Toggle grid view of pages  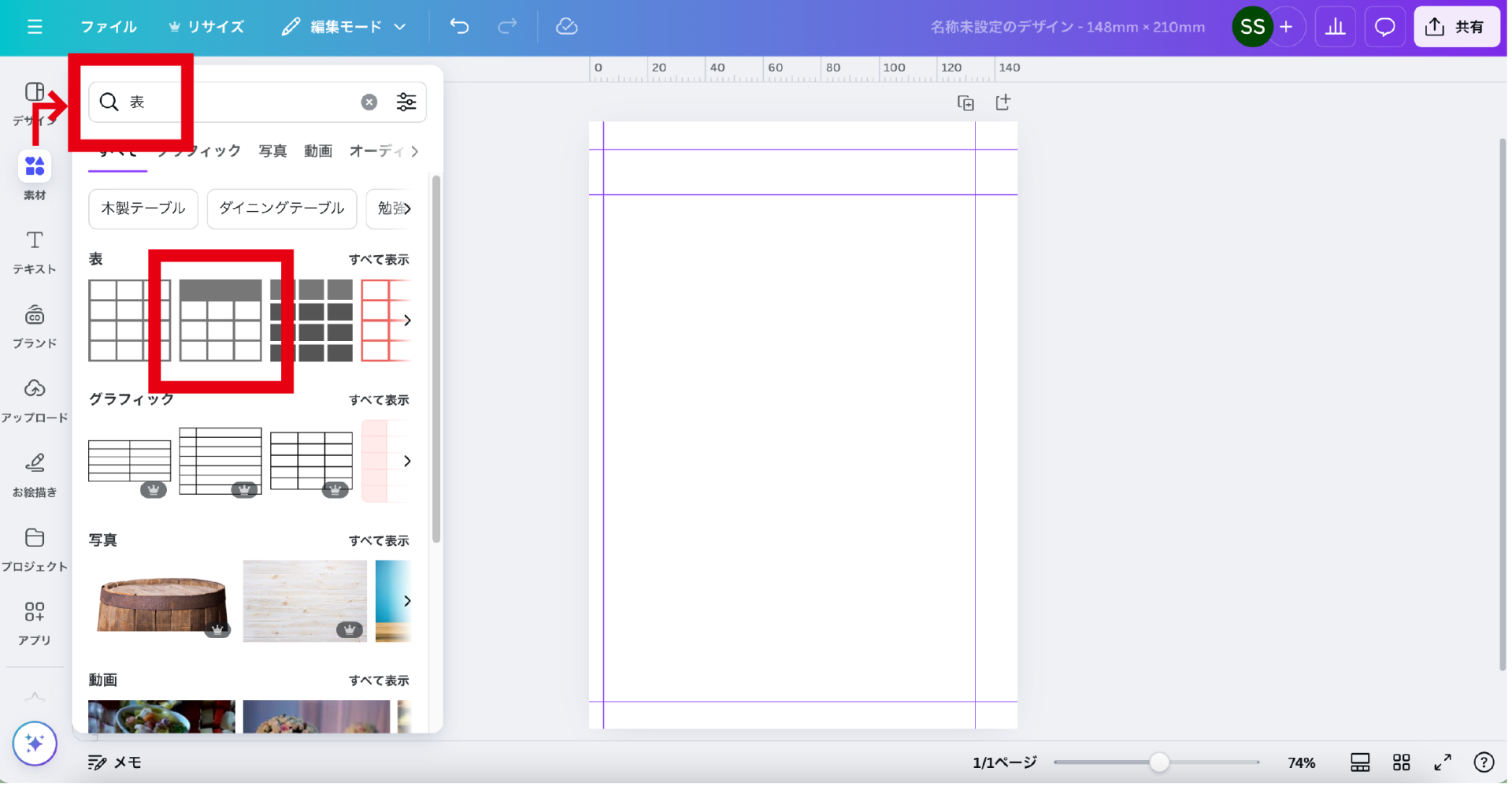point(1401,762)
